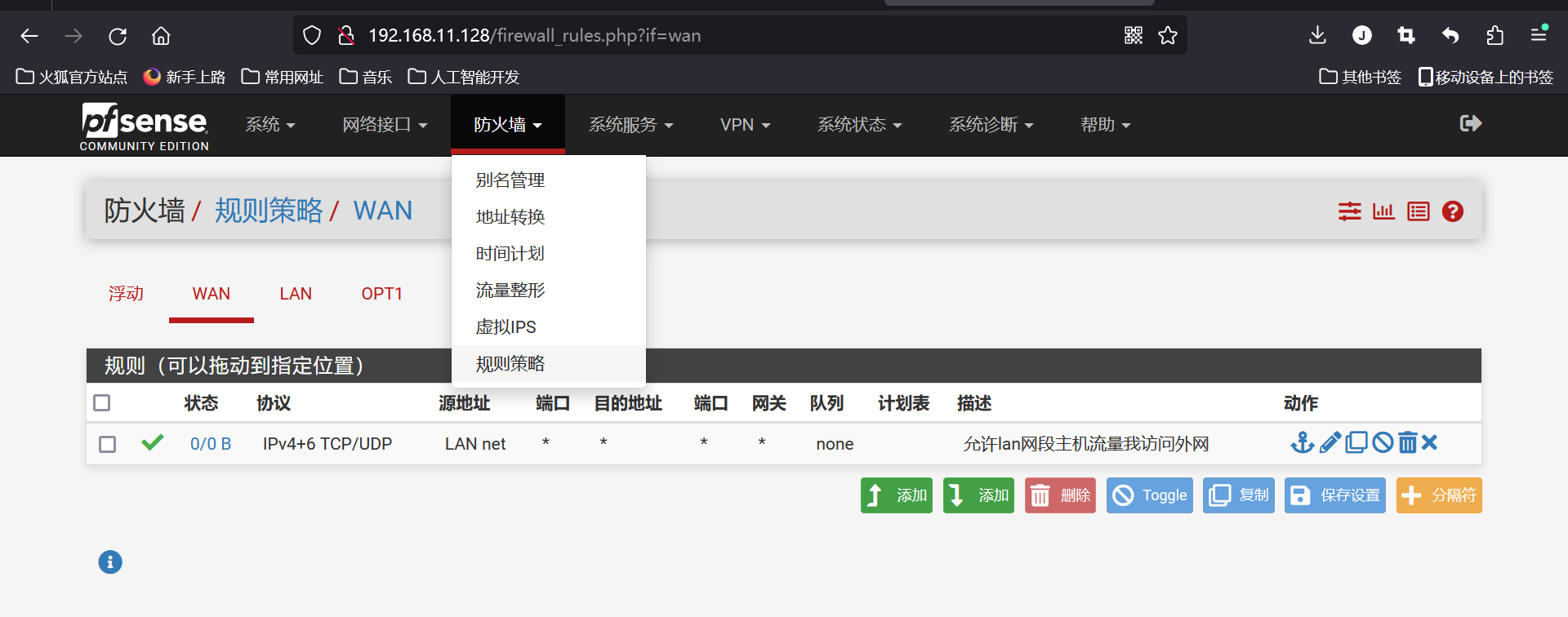Copy the rule with the row copy icon
Screen dimensions: 1568x617
1356,442
